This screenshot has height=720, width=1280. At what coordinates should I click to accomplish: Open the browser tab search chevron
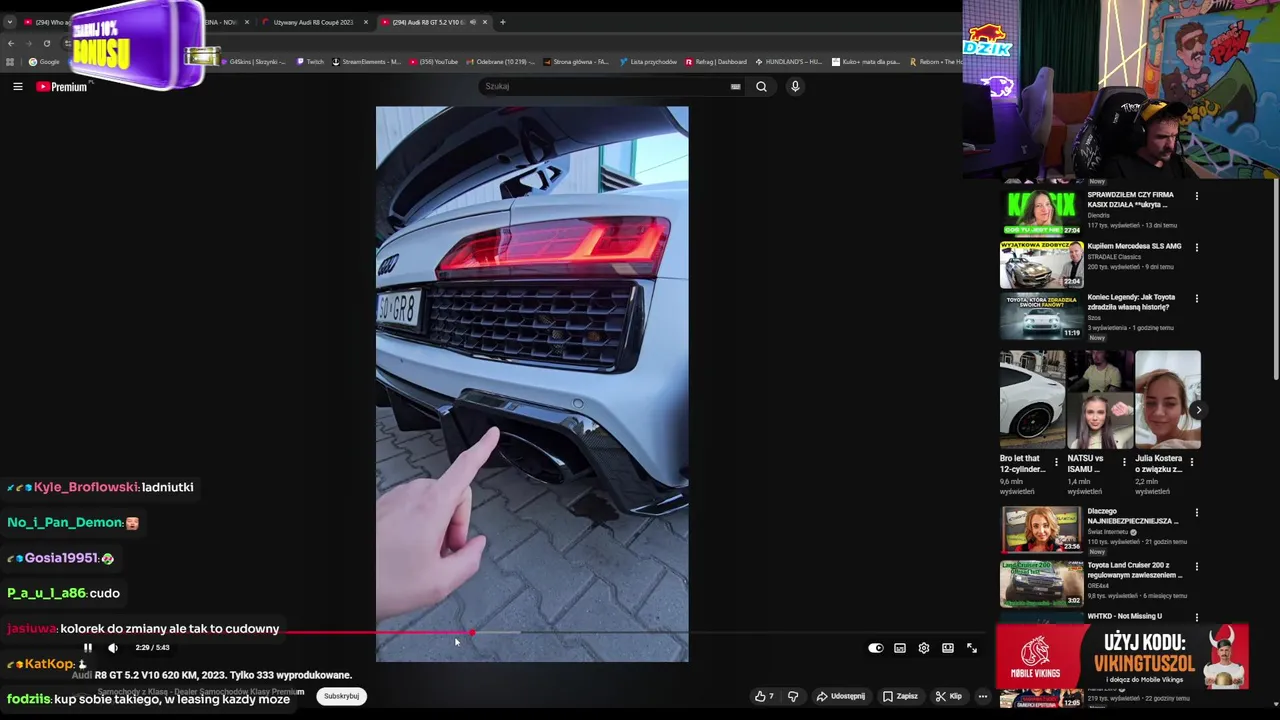(x=10, y=22)
